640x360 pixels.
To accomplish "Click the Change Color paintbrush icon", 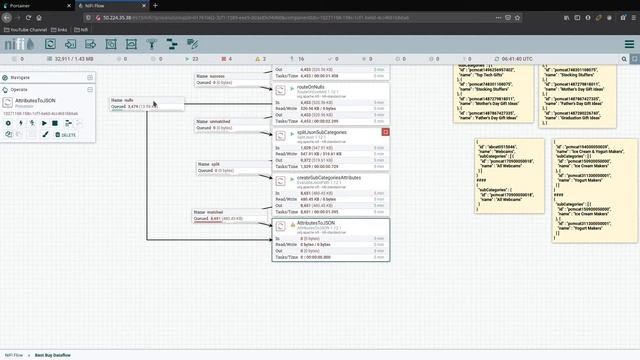I will tap(45, 134).
